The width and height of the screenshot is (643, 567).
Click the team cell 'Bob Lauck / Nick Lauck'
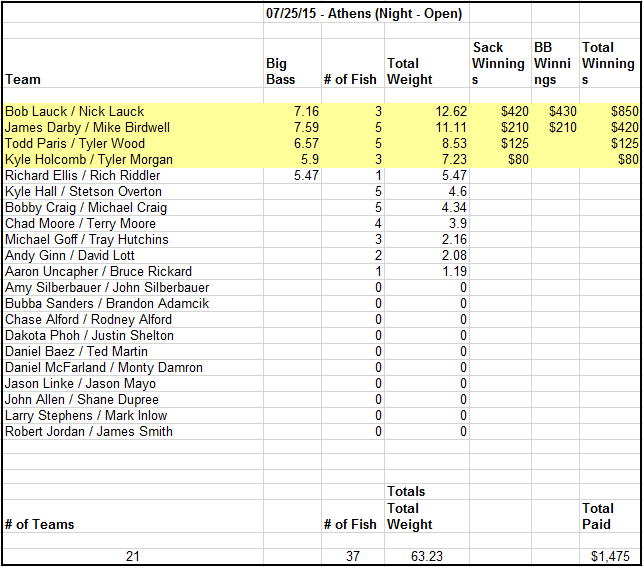[75, 111]
